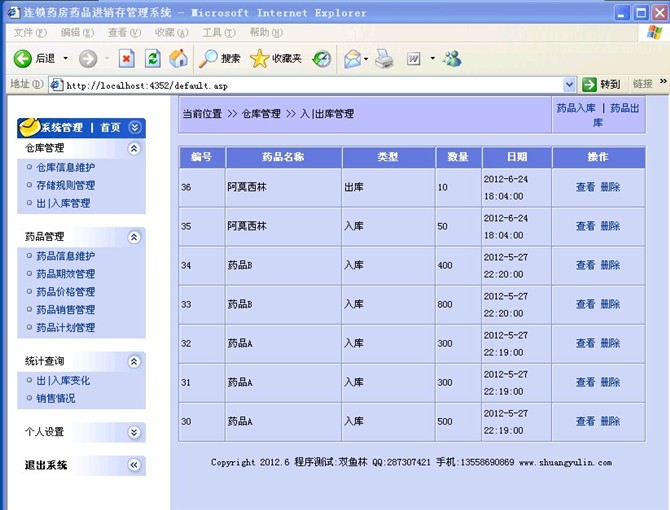Viewport: 670px width, 510px height.
Task: Click the 系统管理 header link
Action: (62, 127)
